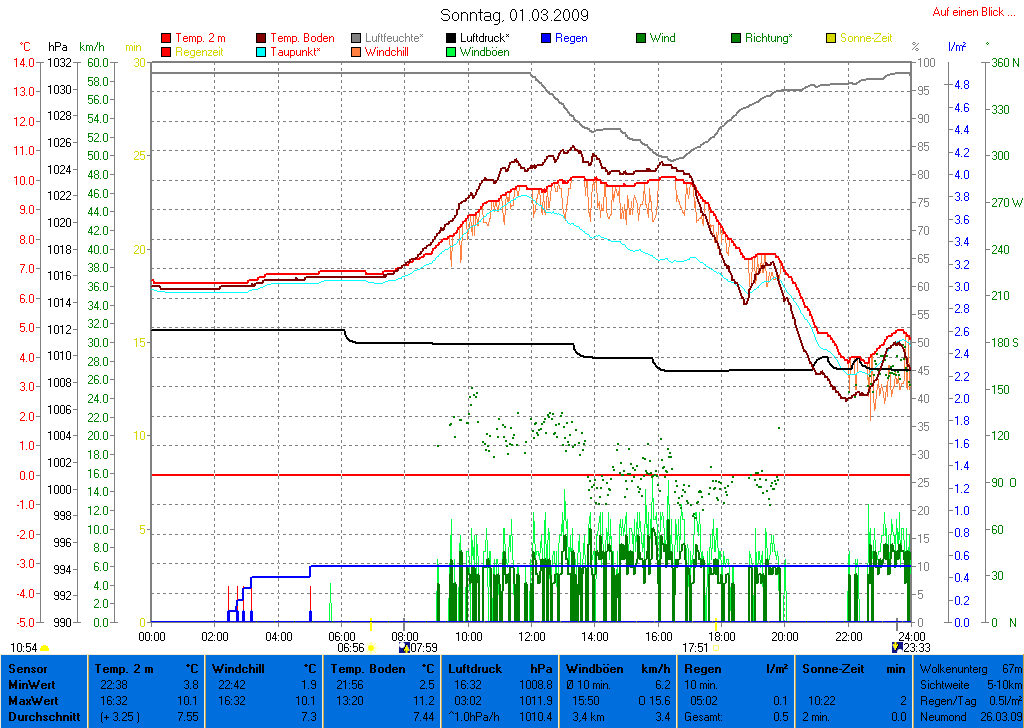Click the sunset icon next to 17:51
This screenshot has height=728, width=1024.
pyautogui.click(x=716, y=648)
